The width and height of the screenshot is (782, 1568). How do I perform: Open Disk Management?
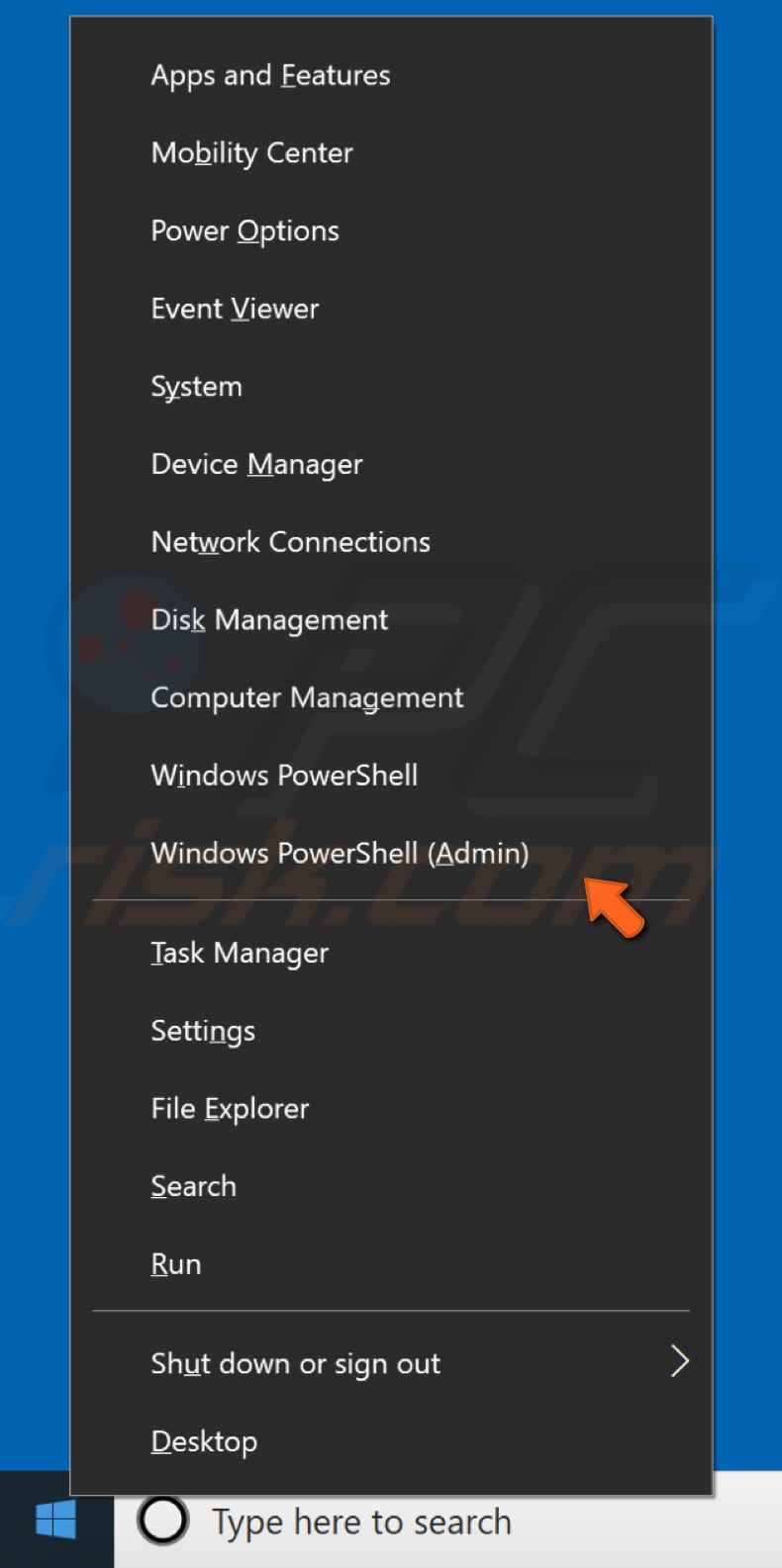click(x=268, y=619)
